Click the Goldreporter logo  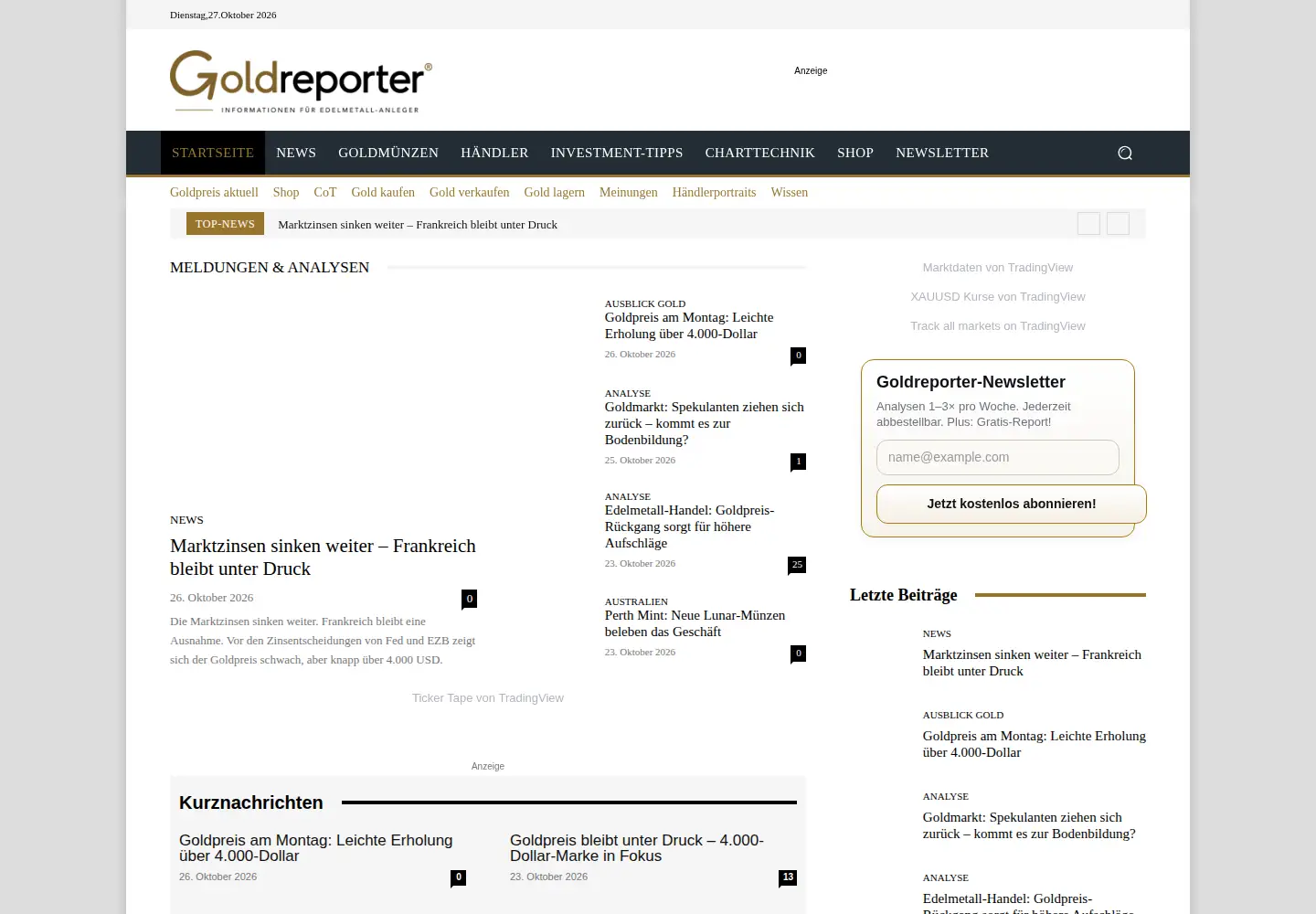[301, 81]
